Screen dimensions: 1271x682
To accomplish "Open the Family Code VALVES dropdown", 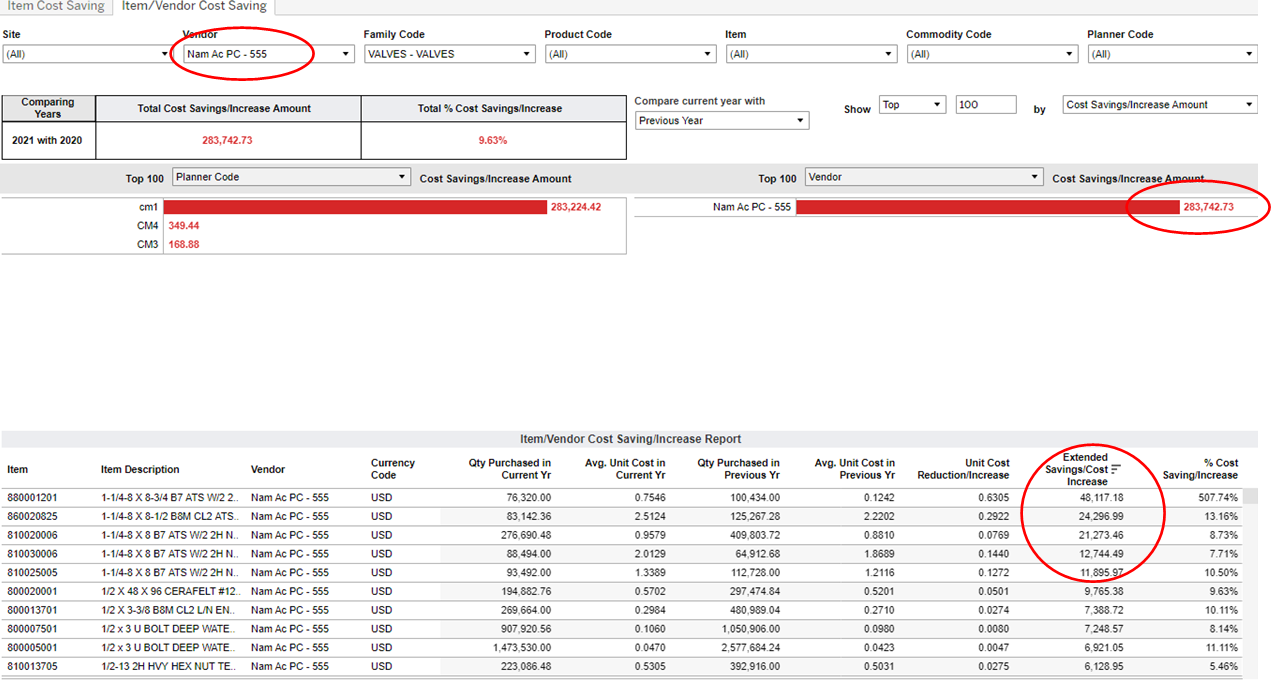I will coord(449,54).
